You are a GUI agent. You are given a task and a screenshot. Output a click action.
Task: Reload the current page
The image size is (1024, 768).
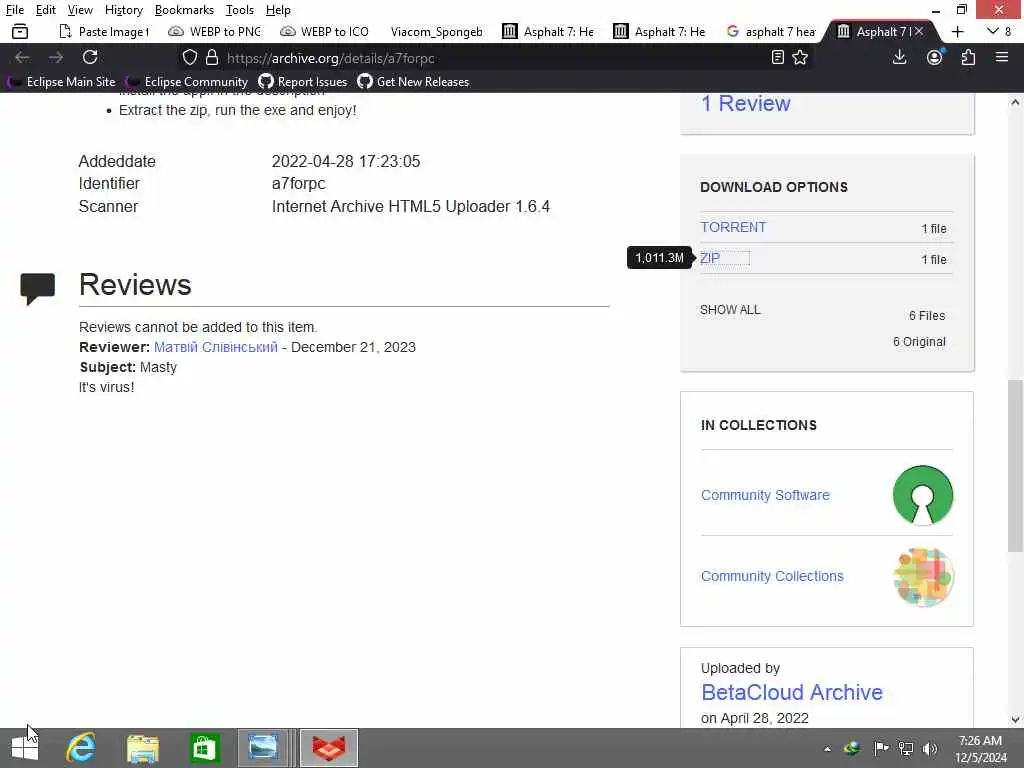pos(90,57)
